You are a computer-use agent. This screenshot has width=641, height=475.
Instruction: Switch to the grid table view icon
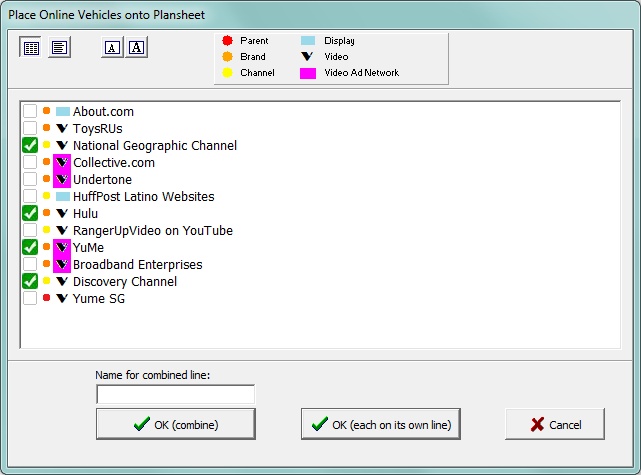tap(31, 47)
